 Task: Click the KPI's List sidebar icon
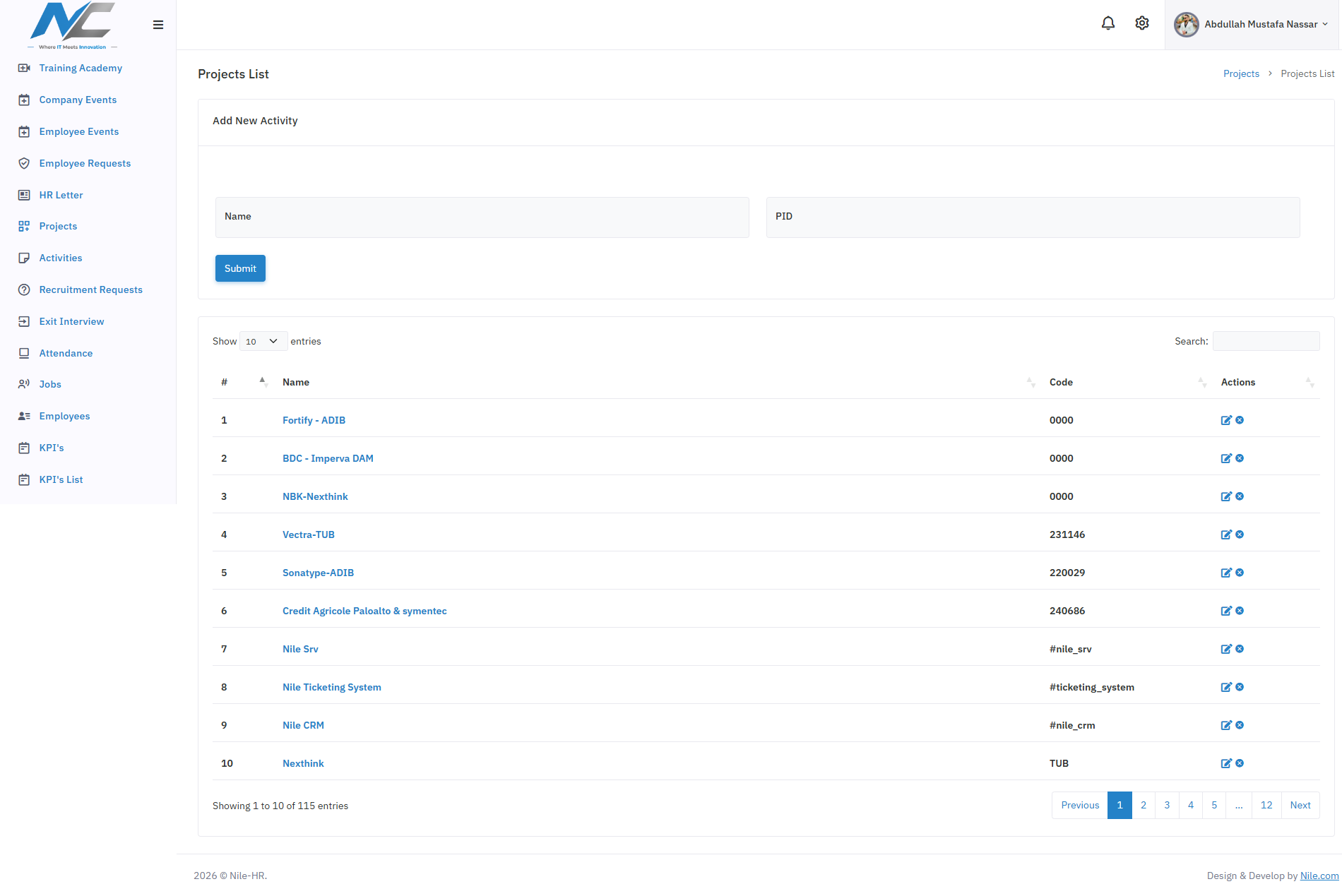tap(24, 479)
